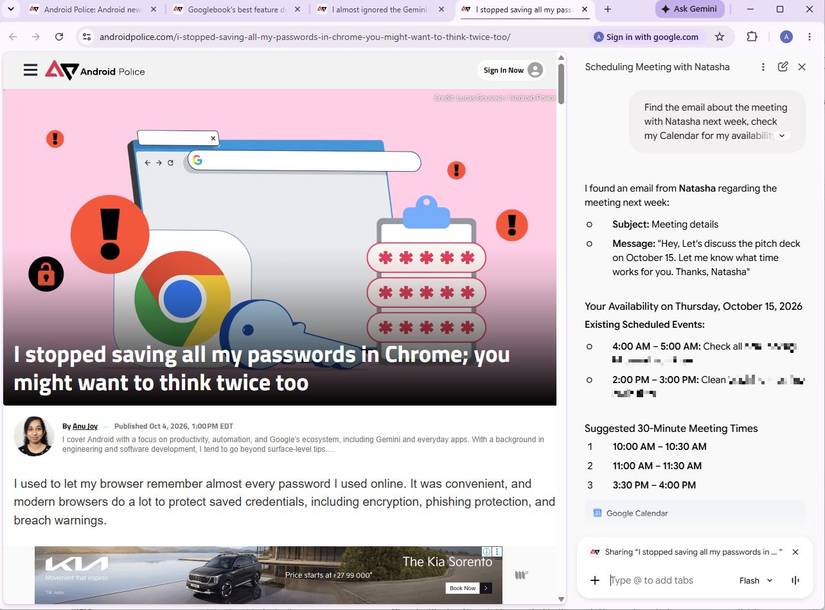Close the Android Police news tab
The width and height of the screenshot is (825, 610).
(x=153, y=9)
